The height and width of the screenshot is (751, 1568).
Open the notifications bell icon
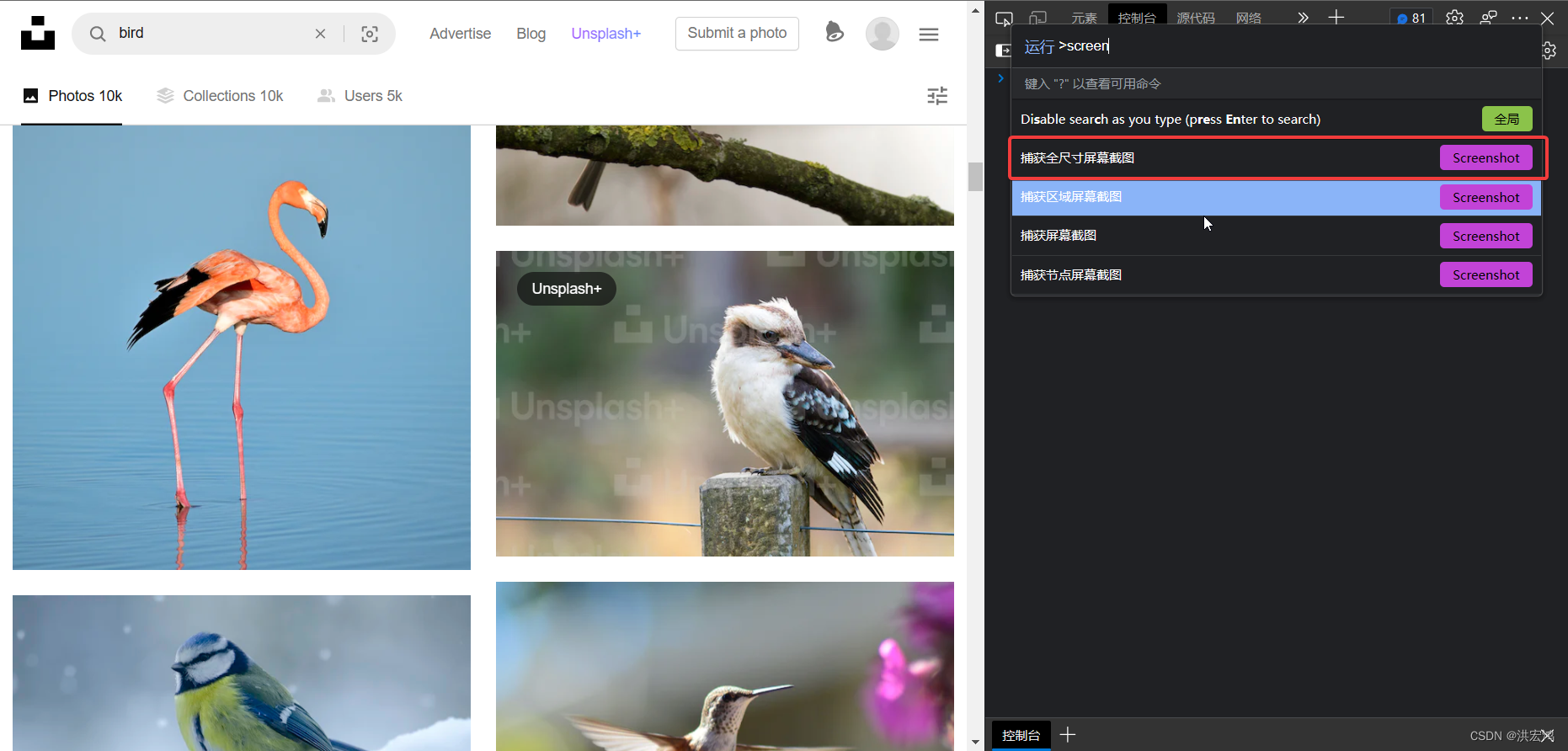point(834,32)
